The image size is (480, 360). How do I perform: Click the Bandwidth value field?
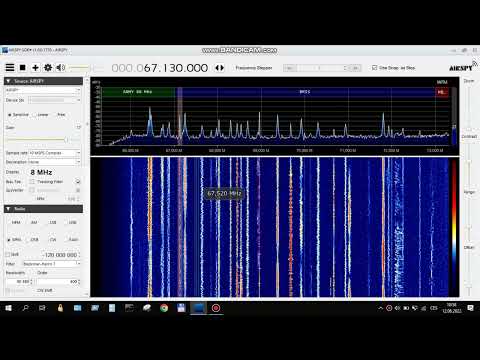click(19, 282)
